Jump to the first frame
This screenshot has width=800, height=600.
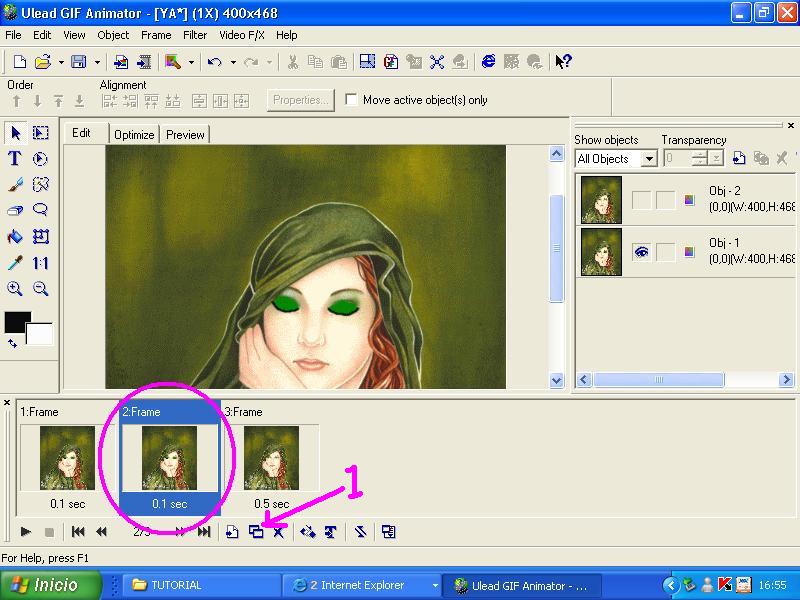click(x=78, y=532)
